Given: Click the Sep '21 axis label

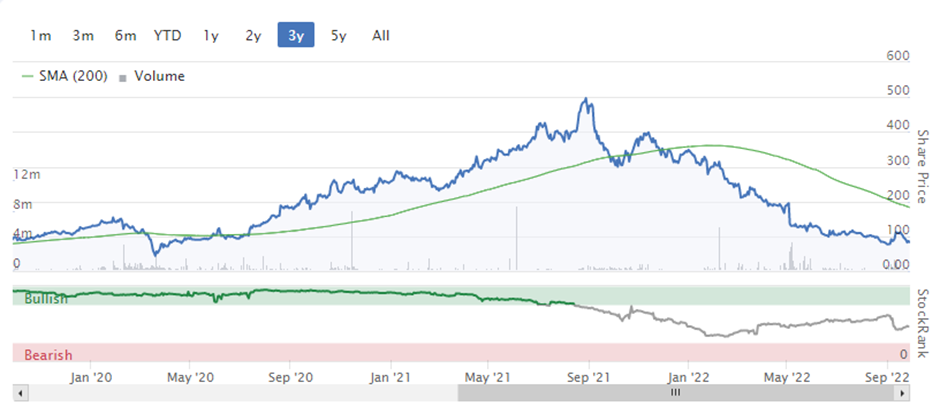Looking at the screenshot, I should click(589, 377).
